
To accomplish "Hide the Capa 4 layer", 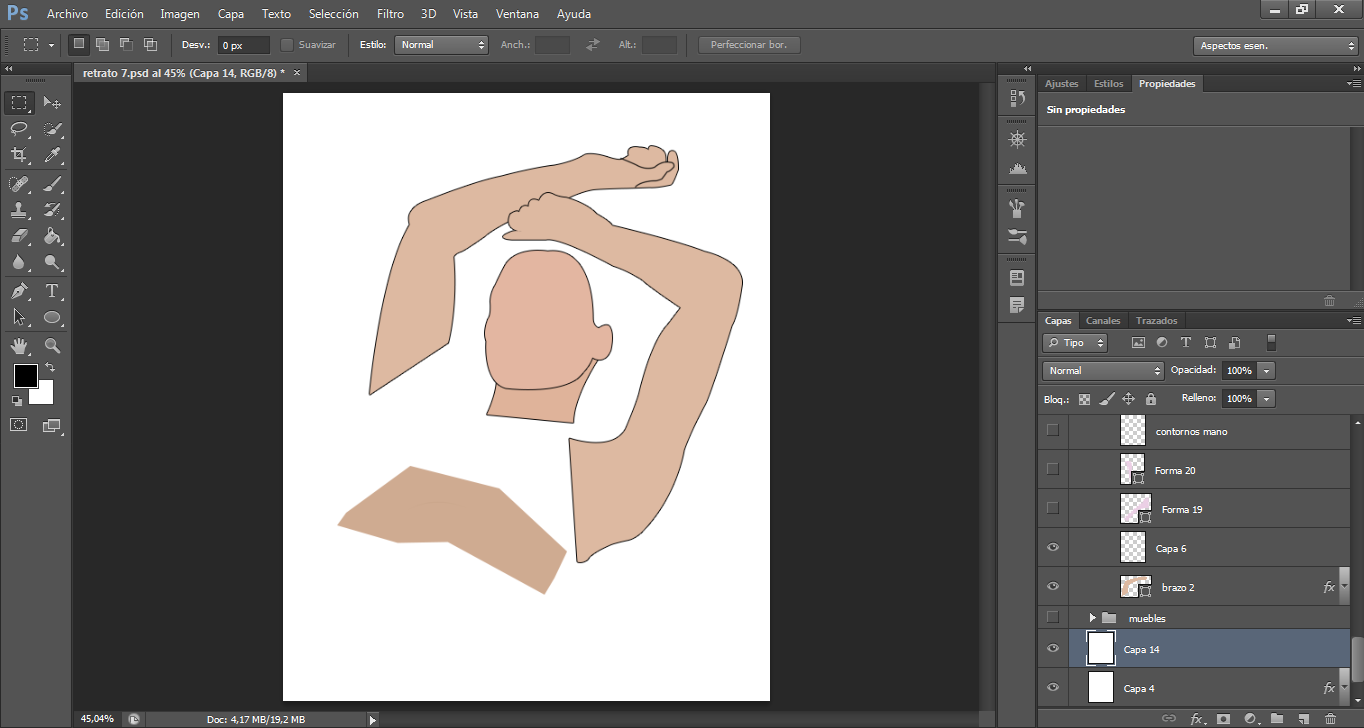I will point(1052,688).
